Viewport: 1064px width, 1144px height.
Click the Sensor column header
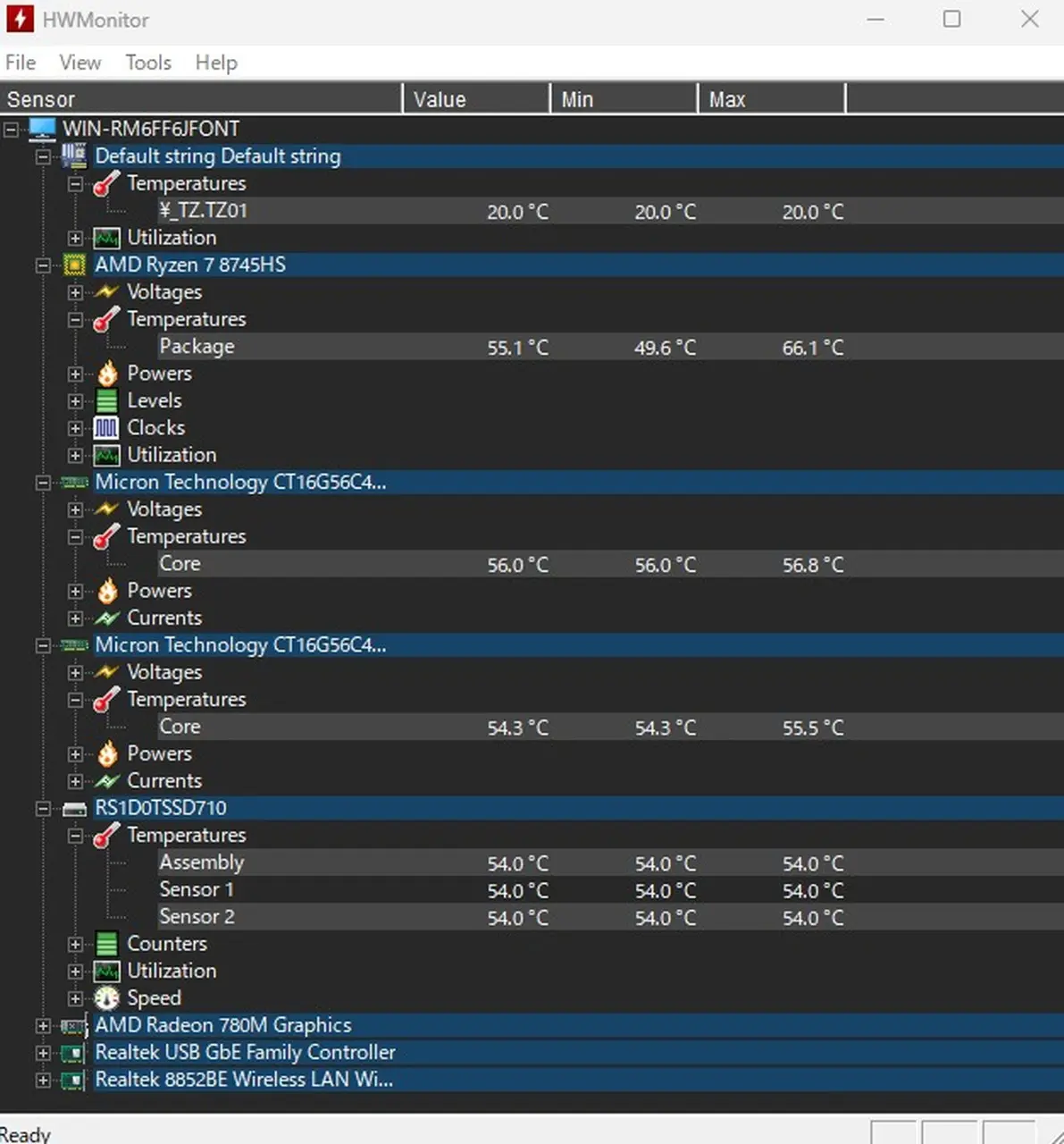tap(40, 98)
